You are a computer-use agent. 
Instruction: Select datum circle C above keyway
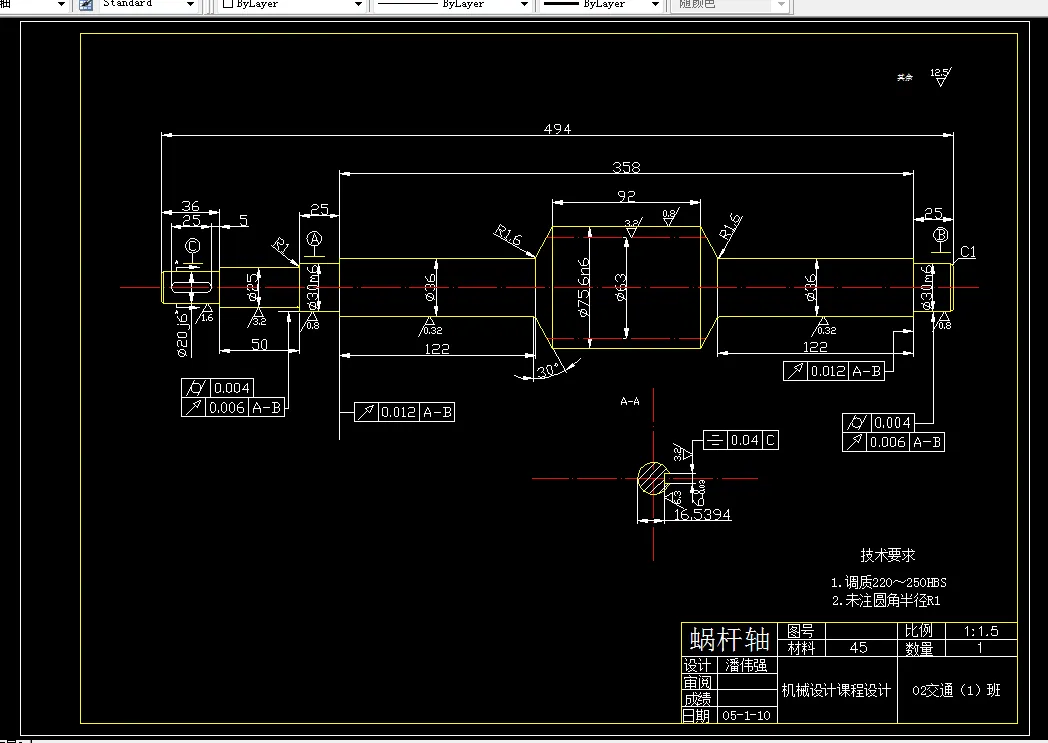192,247
